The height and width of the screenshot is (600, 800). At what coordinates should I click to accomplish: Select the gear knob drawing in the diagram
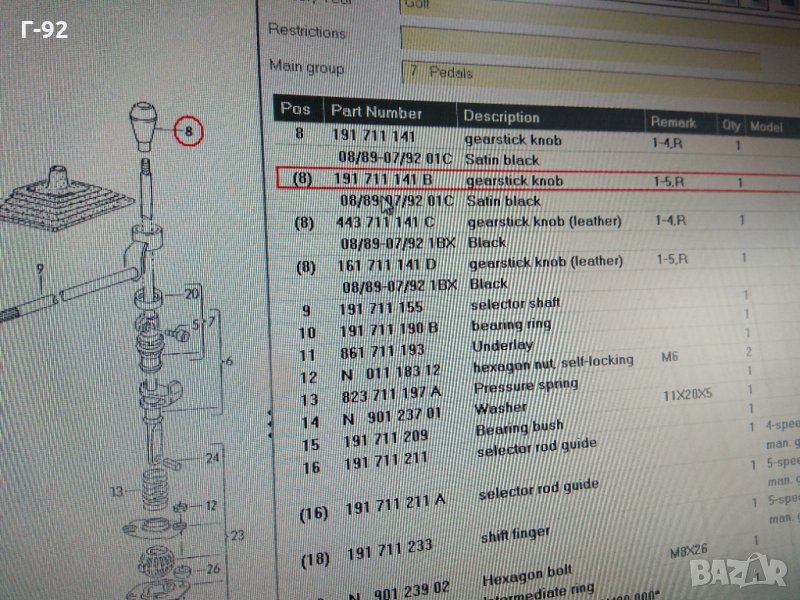(143, 125)
